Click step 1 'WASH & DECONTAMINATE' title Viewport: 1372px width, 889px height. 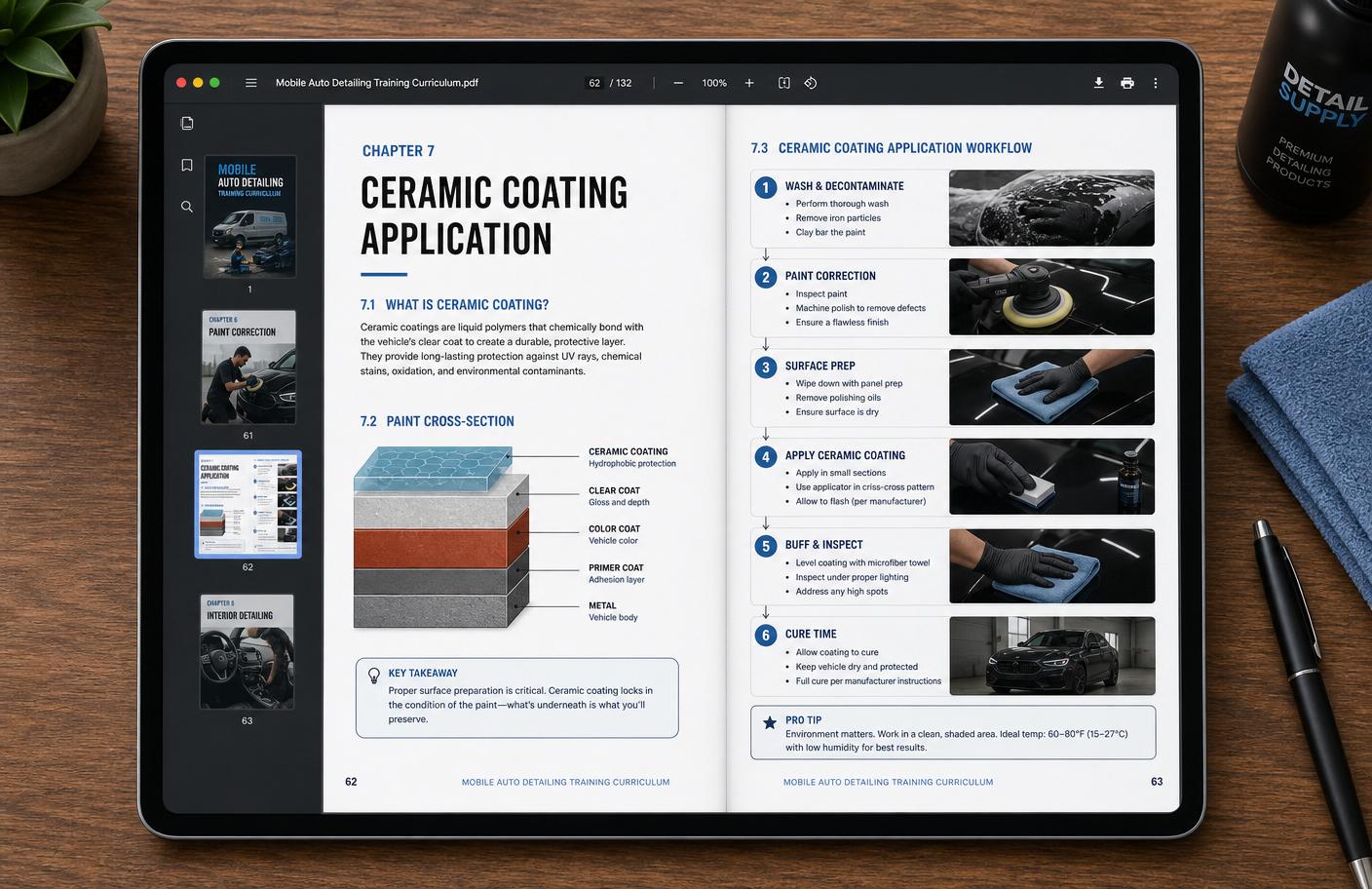pos(845,186)
